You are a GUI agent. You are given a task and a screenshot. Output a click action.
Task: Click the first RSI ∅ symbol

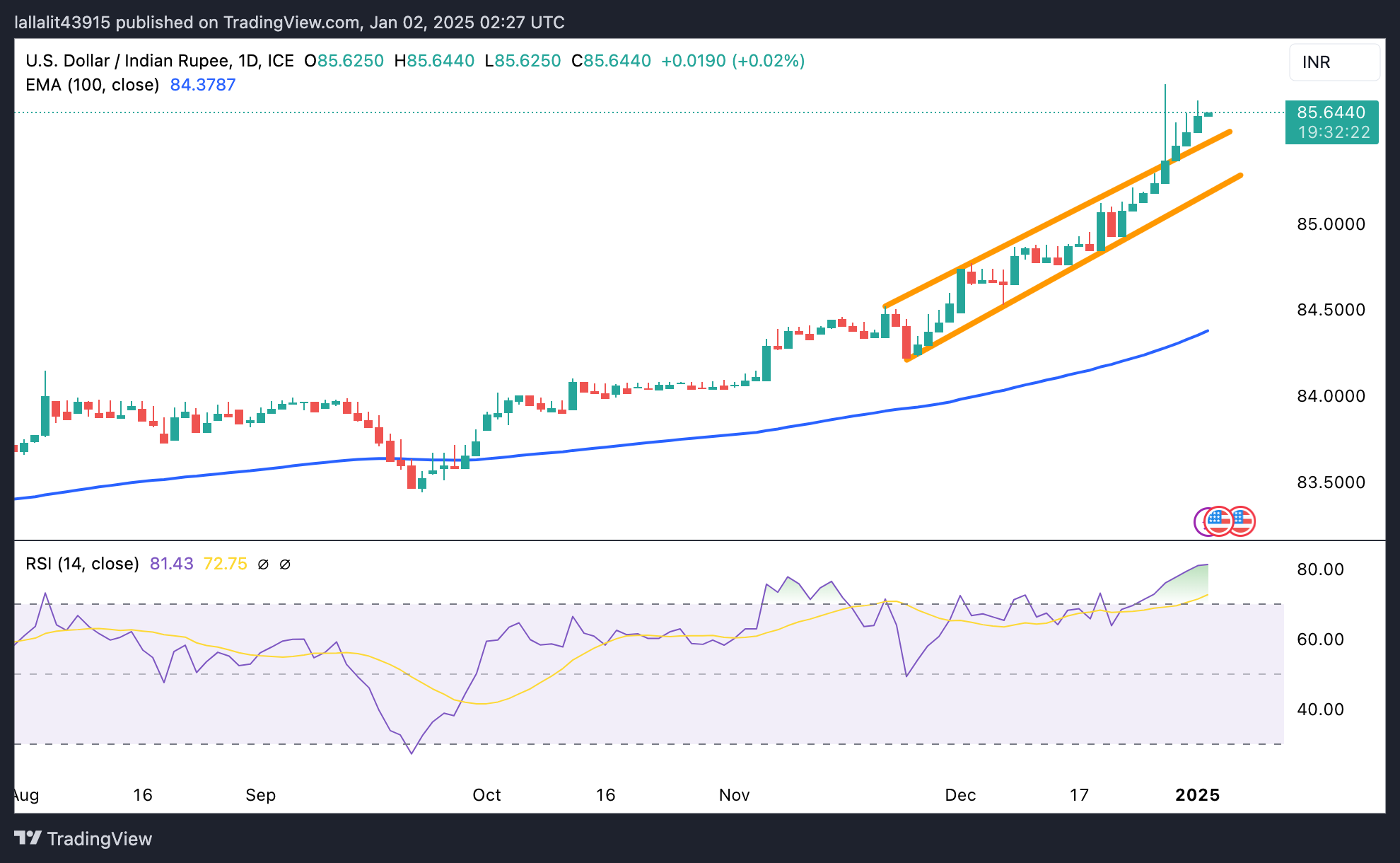pyautogui.click(x=263, y=564)
